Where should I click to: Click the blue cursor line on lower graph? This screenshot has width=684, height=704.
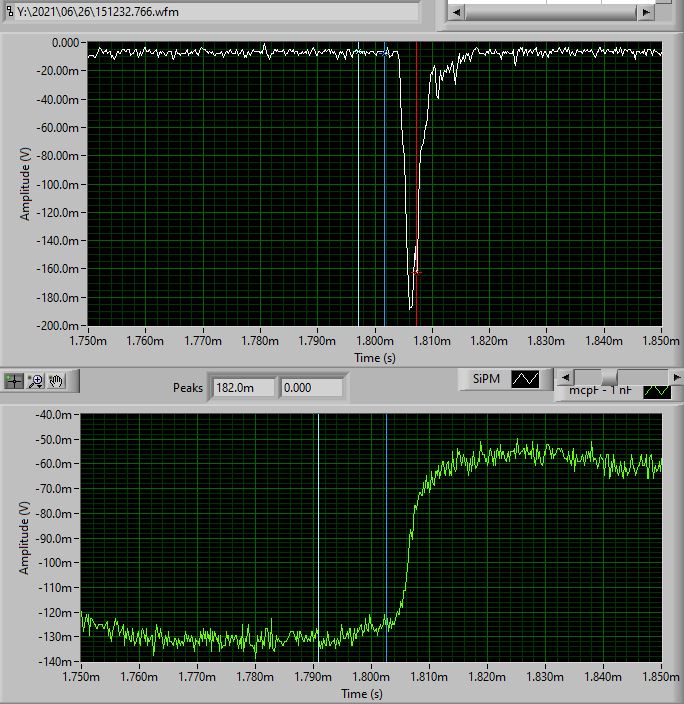pyautogui.click(x=386, y=537)
